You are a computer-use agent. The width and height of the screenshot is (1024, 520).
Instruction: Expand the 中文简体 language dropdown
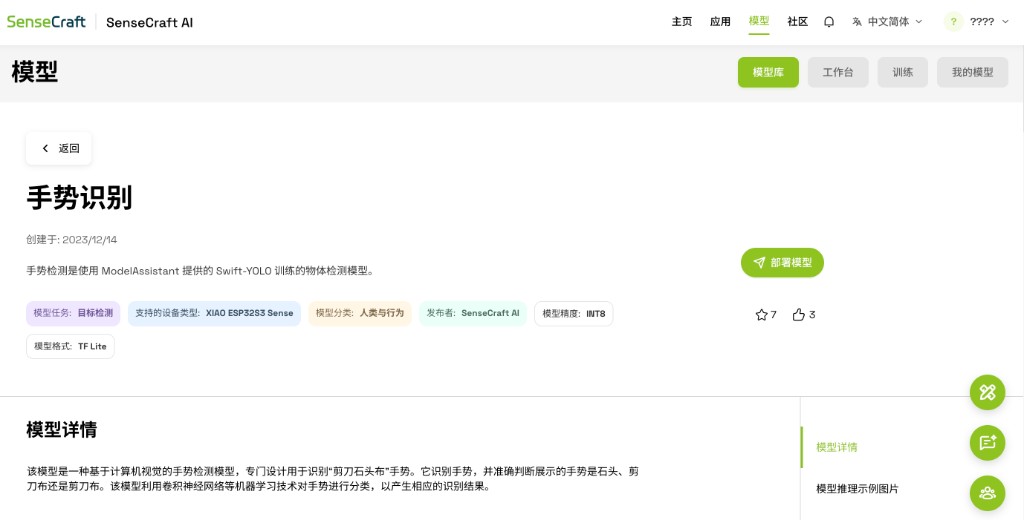888,22
